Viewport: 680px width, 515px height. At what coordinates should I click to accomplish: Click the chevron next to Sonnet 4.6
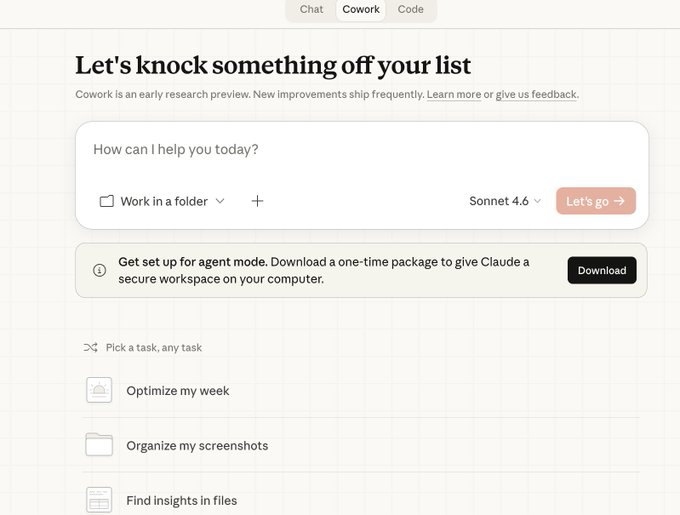[x=537, y=201]
